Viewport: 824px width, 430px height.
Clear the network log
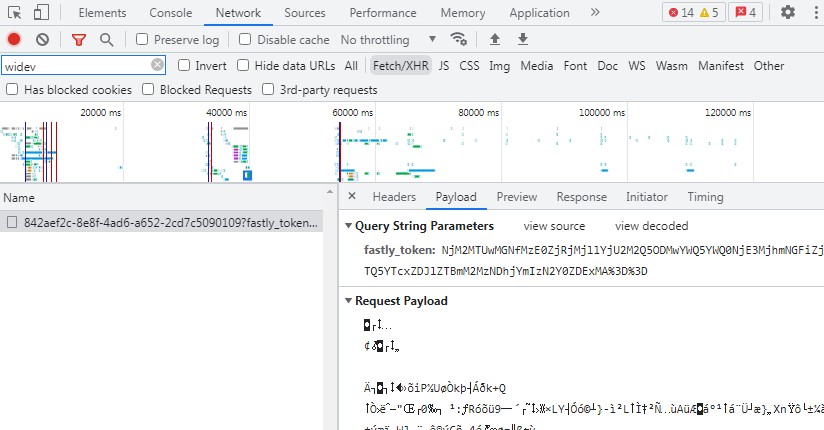(x=43, y=39)
